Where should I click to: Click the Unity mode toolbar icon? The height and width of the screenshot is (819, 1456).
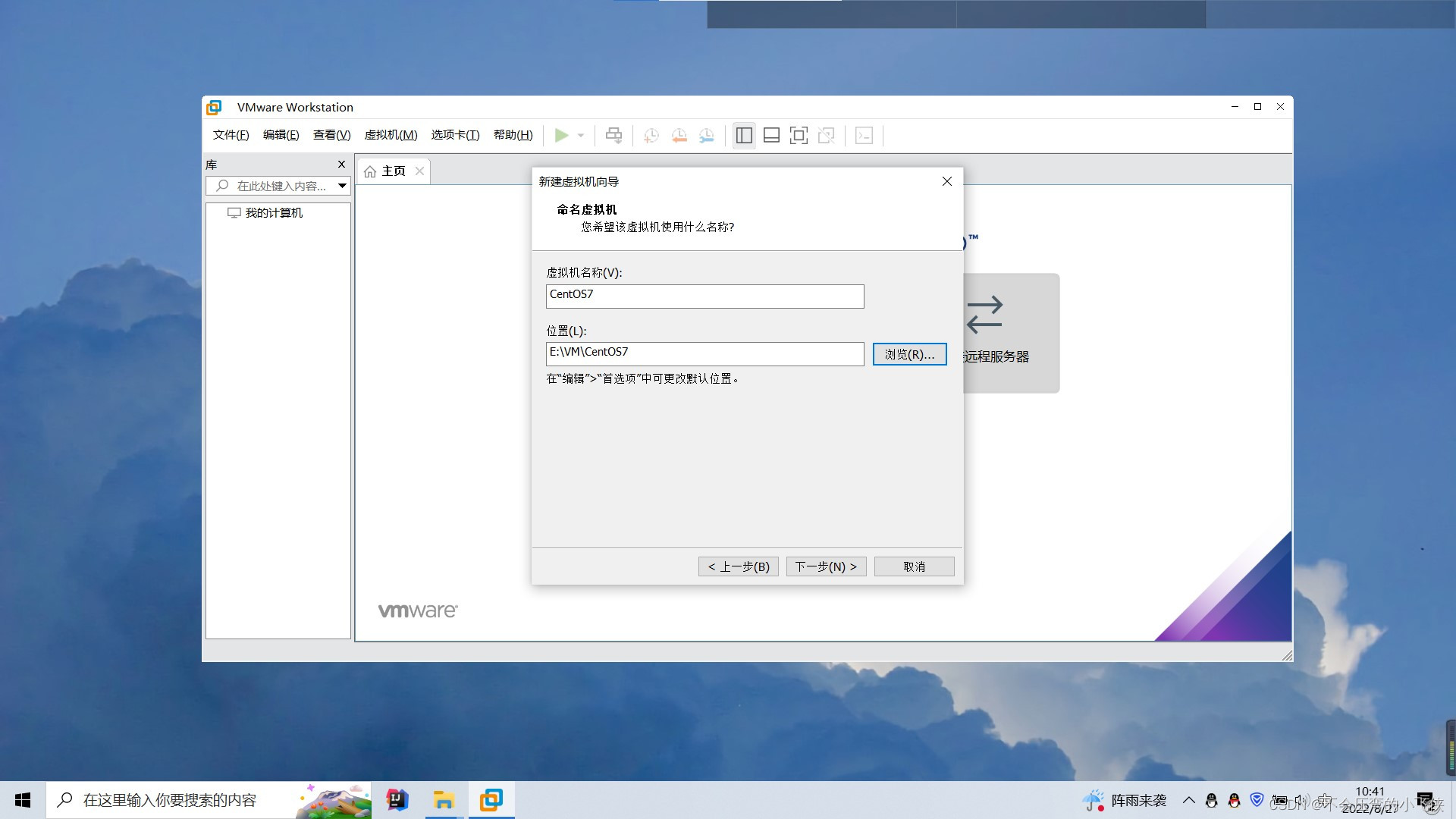[826, 136]
